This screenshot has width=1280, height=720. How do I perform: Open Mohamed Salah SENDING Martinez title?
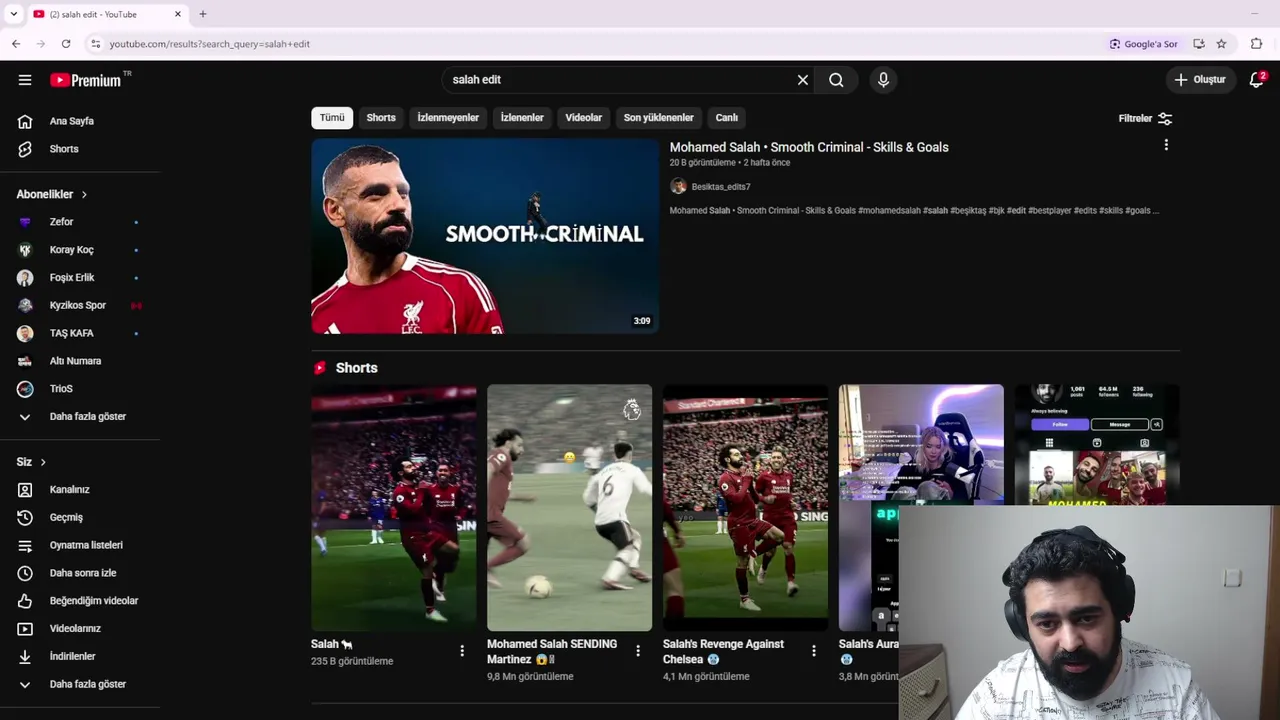tap(552, 652)
